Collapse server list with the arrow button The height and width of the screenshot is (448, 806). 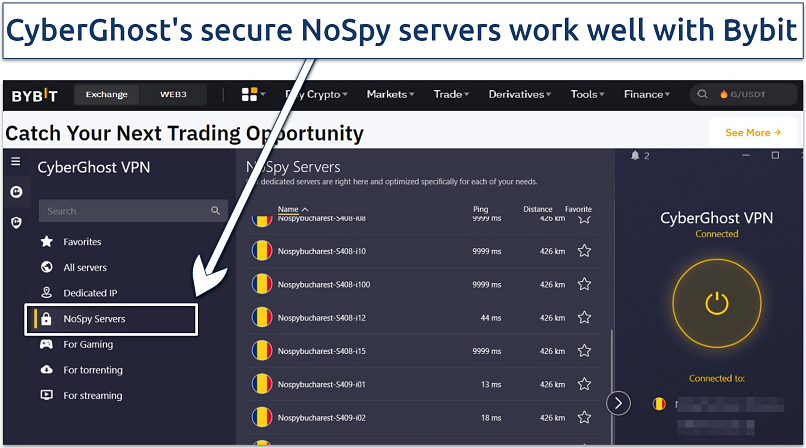619,403
